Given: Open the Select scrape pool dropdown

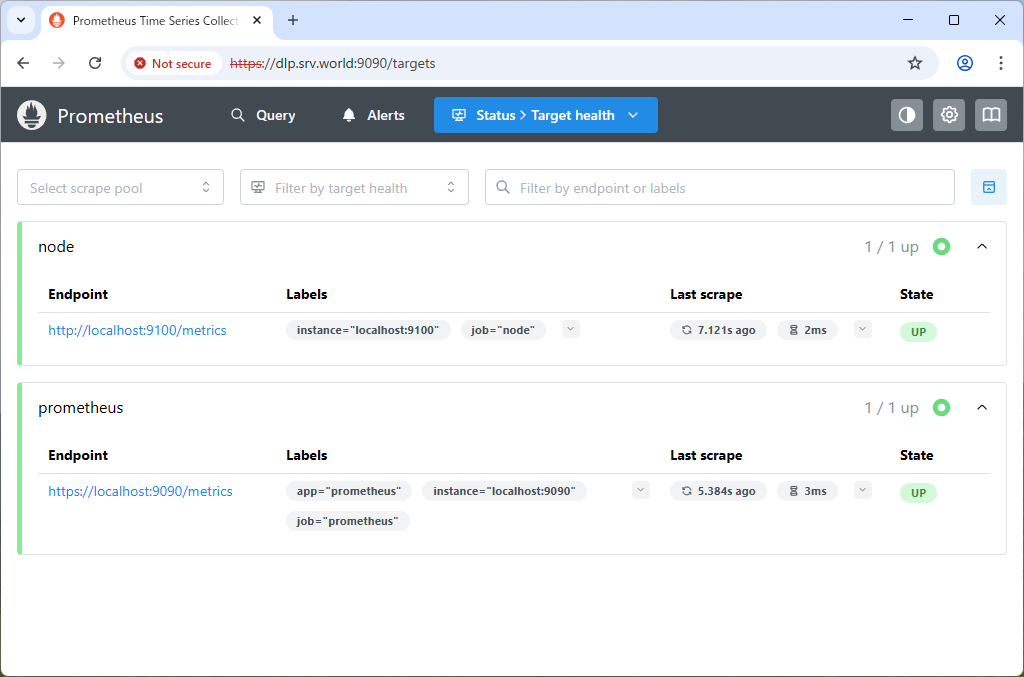Looking at the screenshot, I should pos(120,187).
